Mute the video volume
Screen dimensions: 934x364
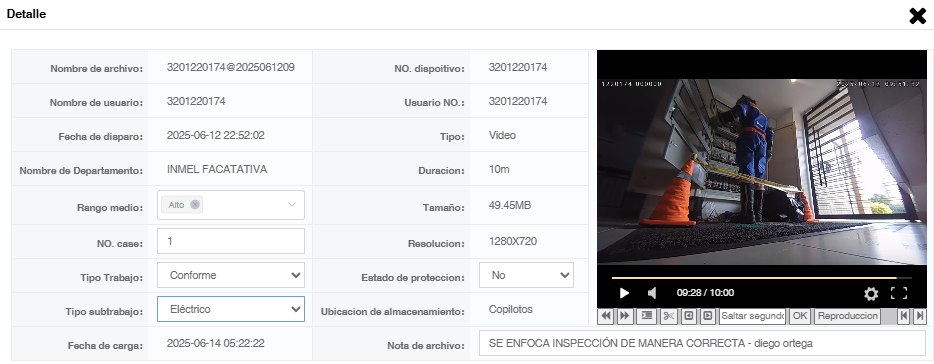652,293
